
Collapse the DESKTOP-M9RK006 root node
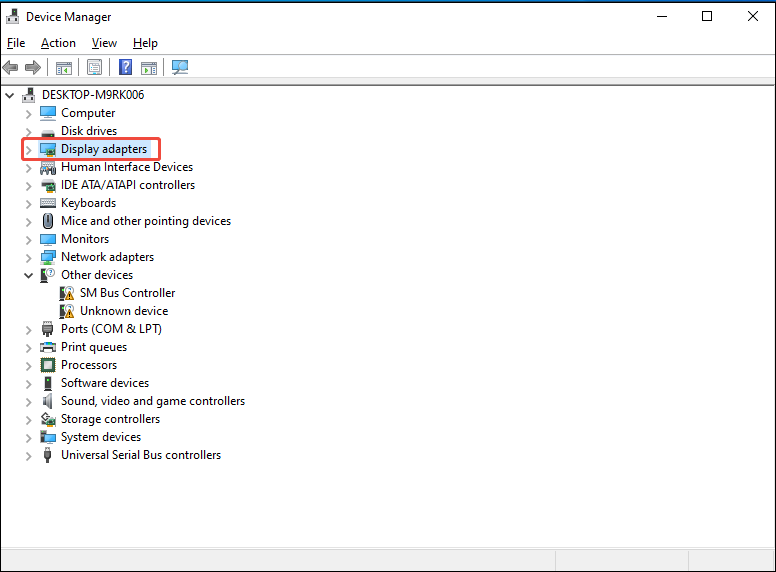pyautogui.click(x=10, y=95)
